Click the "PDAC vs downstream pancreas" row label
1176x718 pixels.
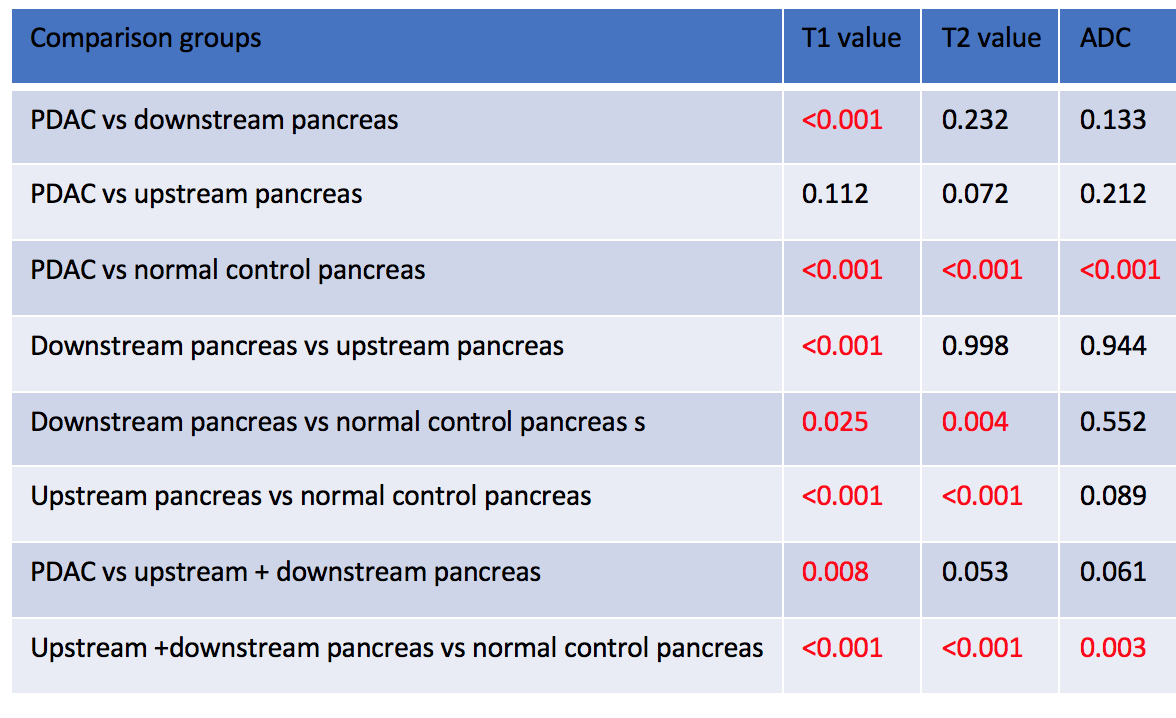pyautogui.click(x=214, y=120)
